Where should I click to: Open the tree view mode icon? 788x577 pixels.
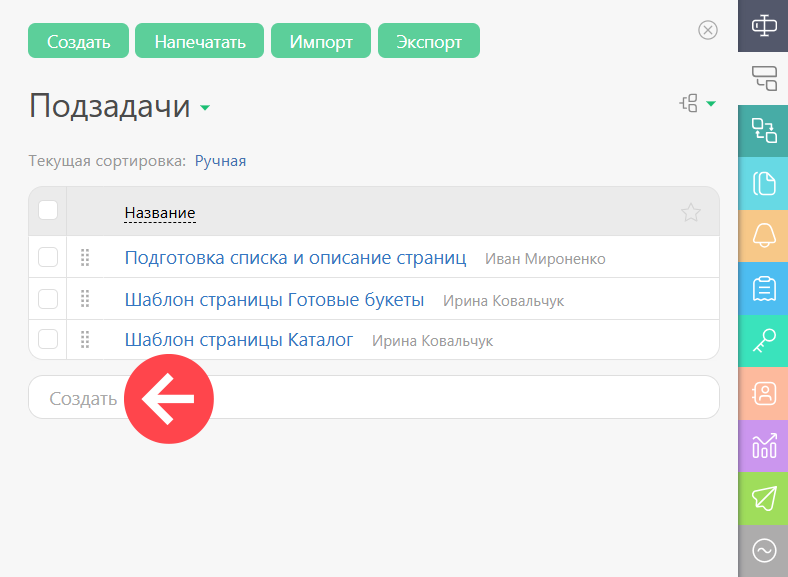point(689,104)
